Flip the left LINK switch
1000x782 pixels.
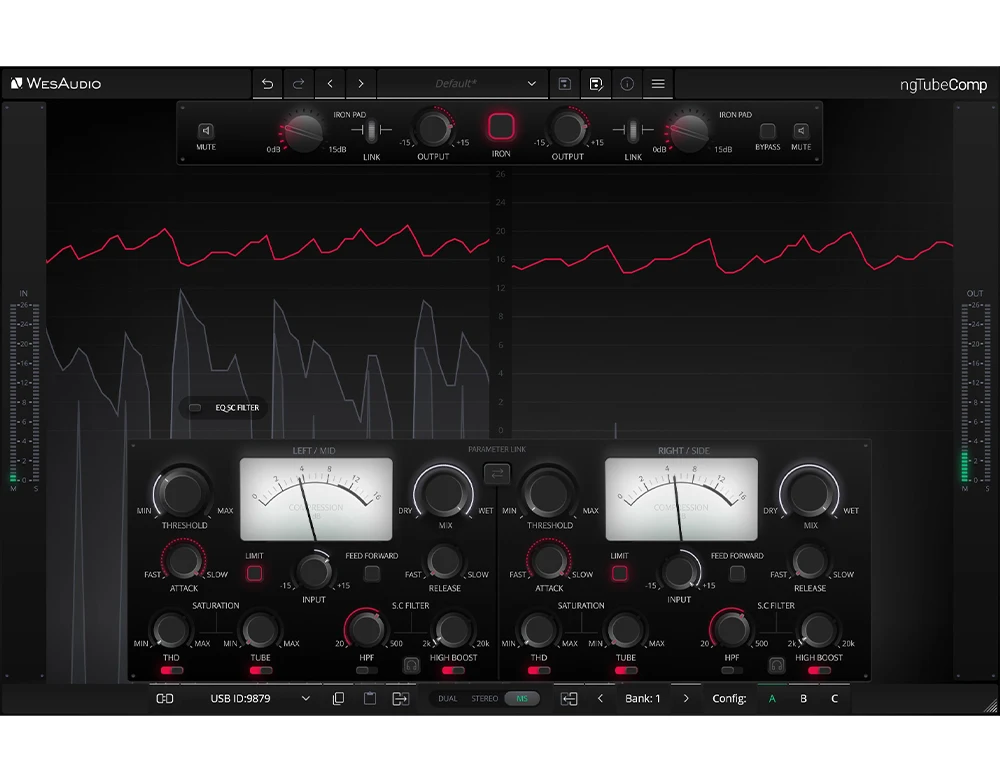[x=372, y=131]
